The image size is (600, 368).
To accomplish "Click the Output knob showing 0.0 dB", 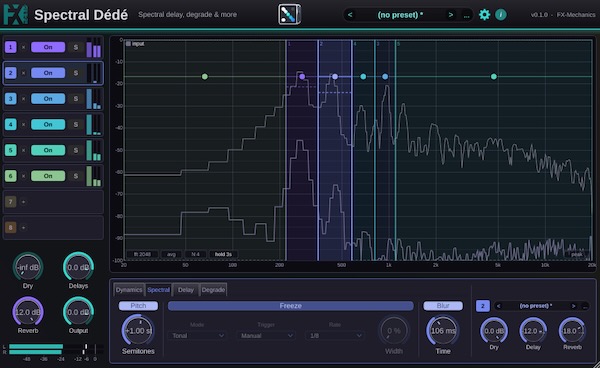I will 78,312.
